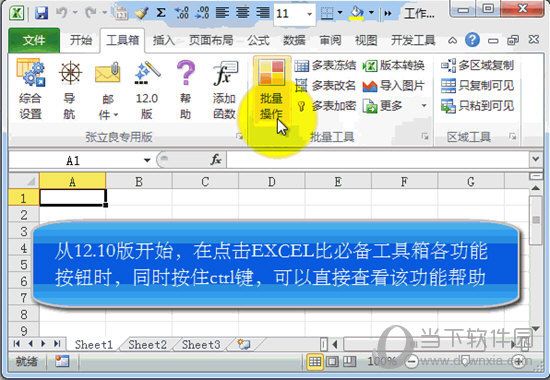
Task: Select column D header
Action: (271, 181)
